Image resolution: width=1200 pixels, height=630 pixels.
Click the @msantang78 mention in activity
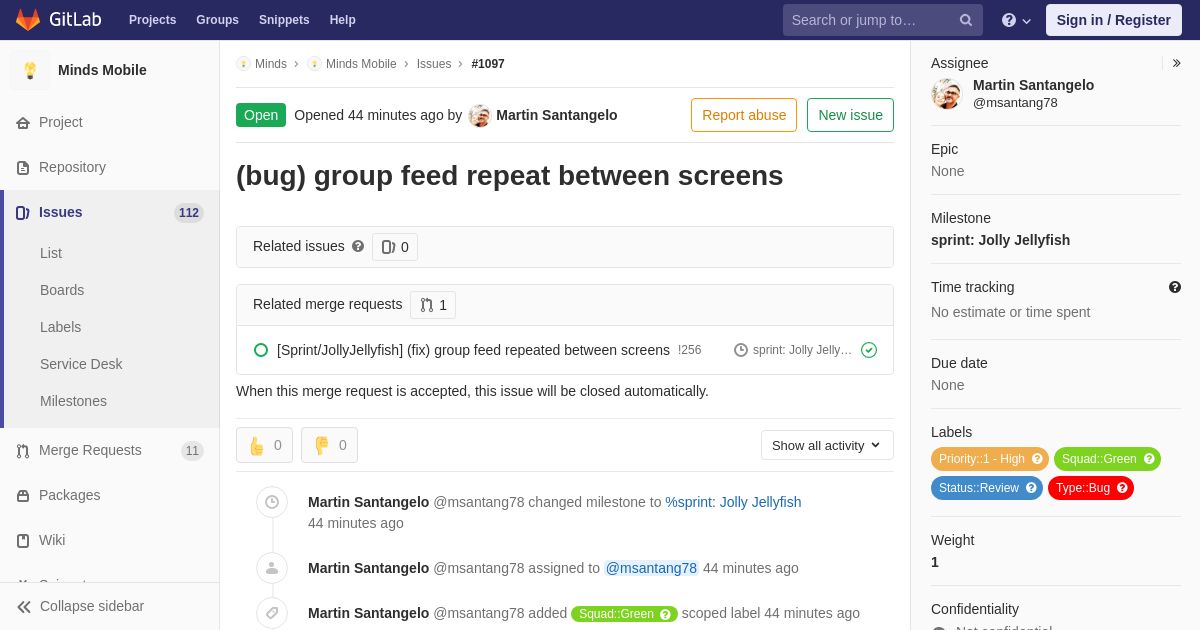(x=651, y=568)
